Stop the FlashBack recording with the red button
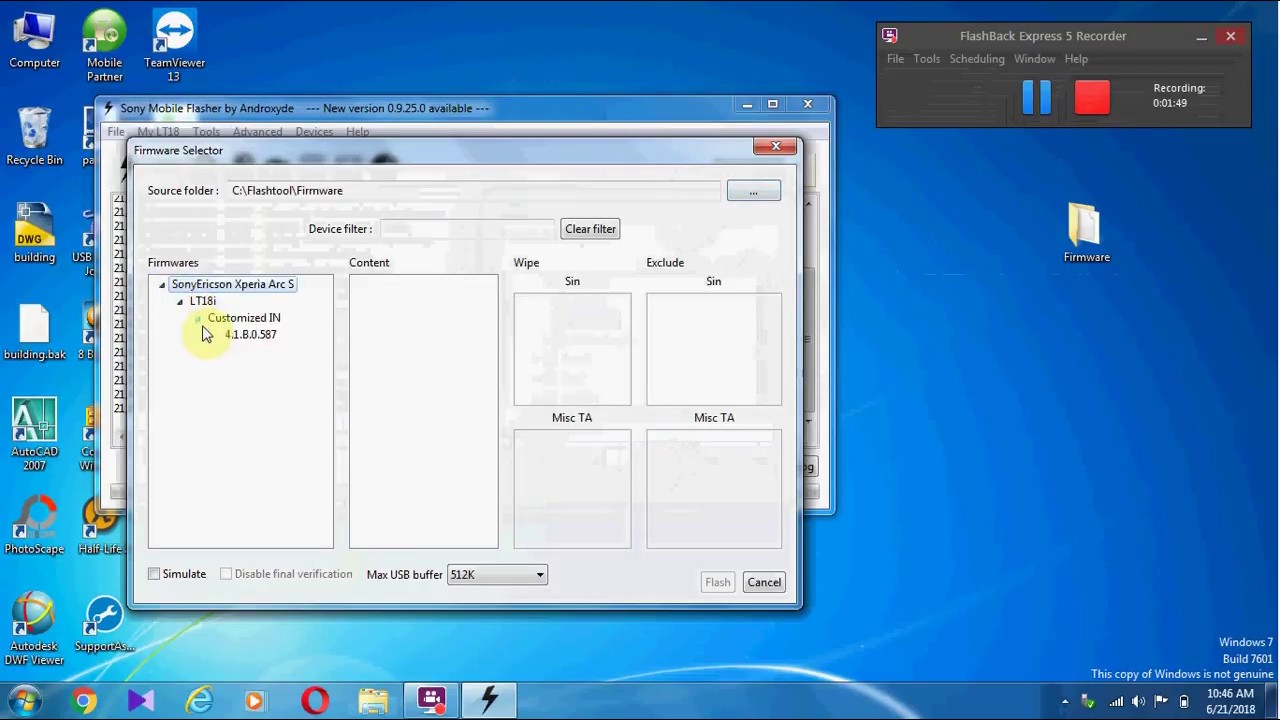The image size is (1280, 720). tap(1092, 97)
